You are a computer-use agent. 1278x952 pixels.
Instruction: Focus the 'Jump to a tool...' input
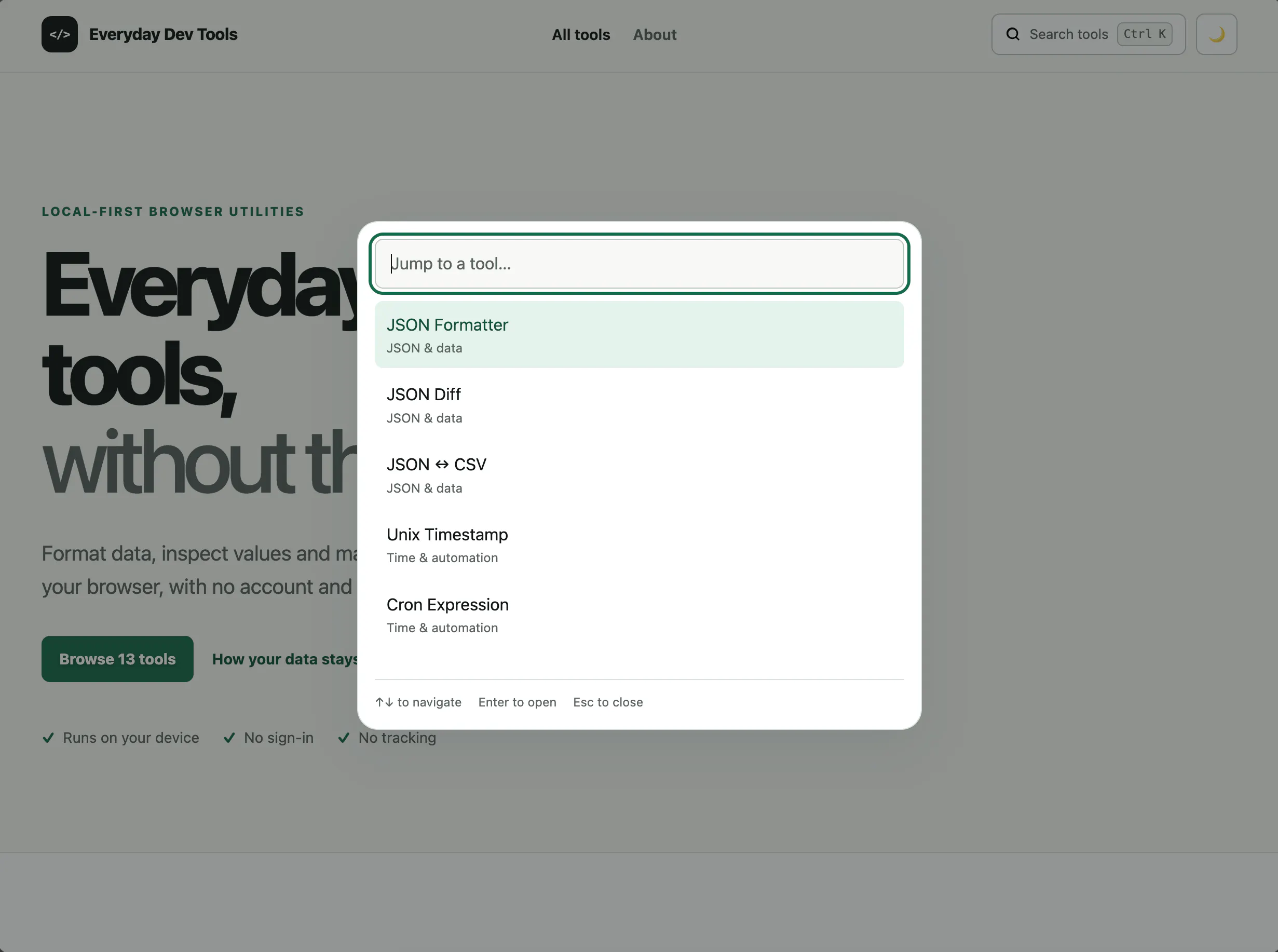[639, 263]
